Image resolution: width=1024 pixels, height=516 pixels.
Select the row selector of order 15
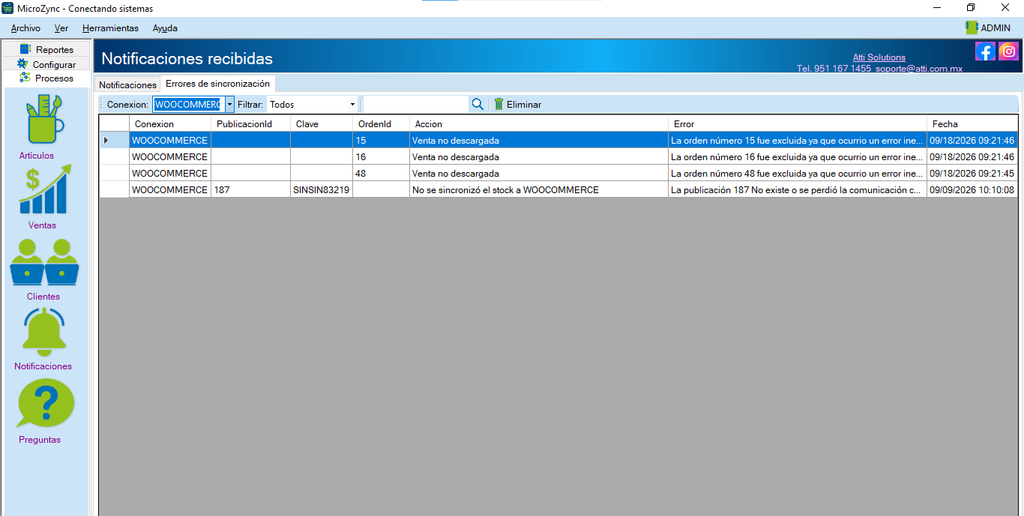click(114, 140)
